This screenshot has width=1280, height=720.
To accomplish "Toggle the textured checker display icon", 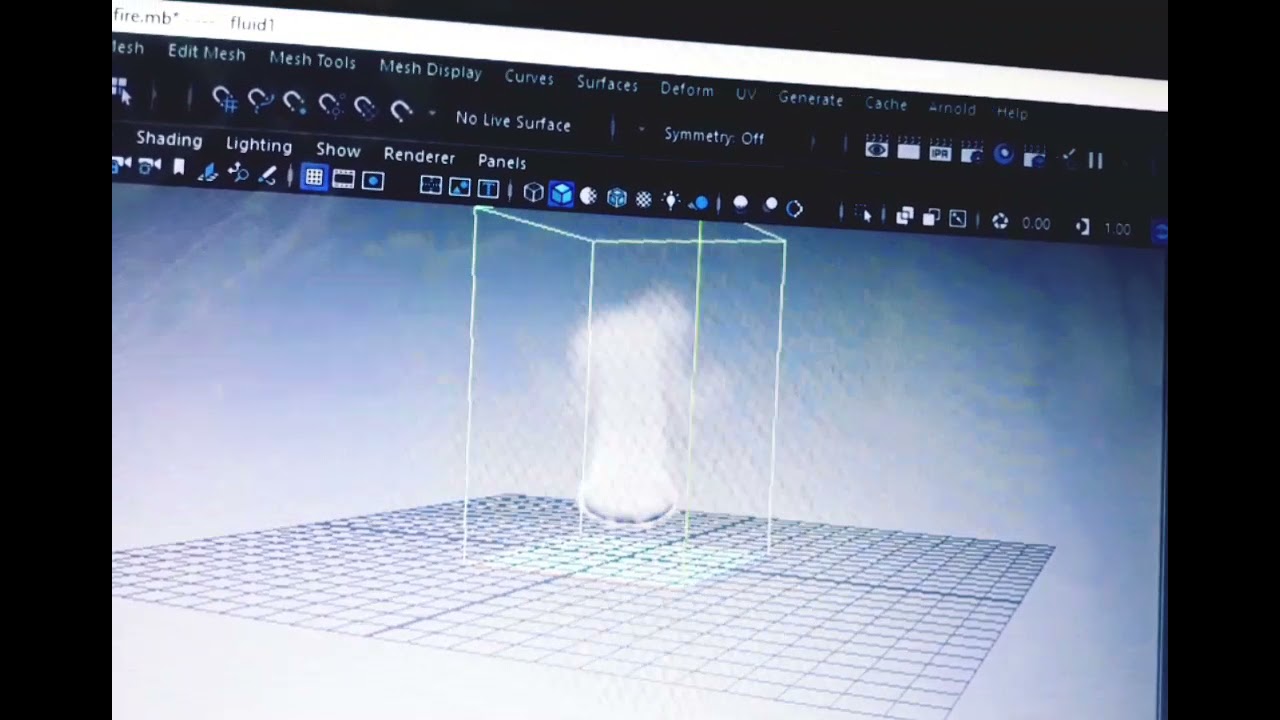I will [x=644, y=200].
